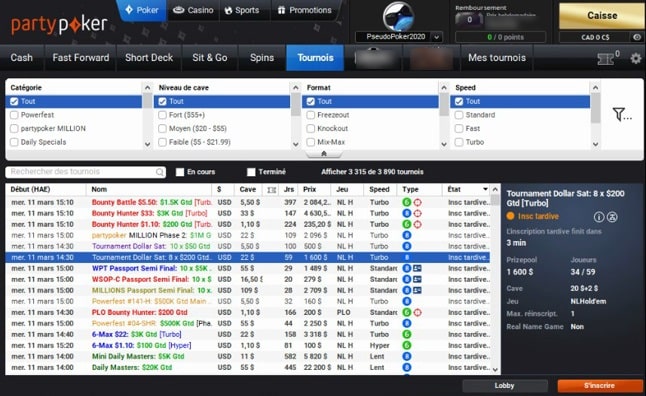The width and height of the screenshot is (646, 396).
Task: Click the players-per-table column header icon
Action: click(x=272, y=190)
